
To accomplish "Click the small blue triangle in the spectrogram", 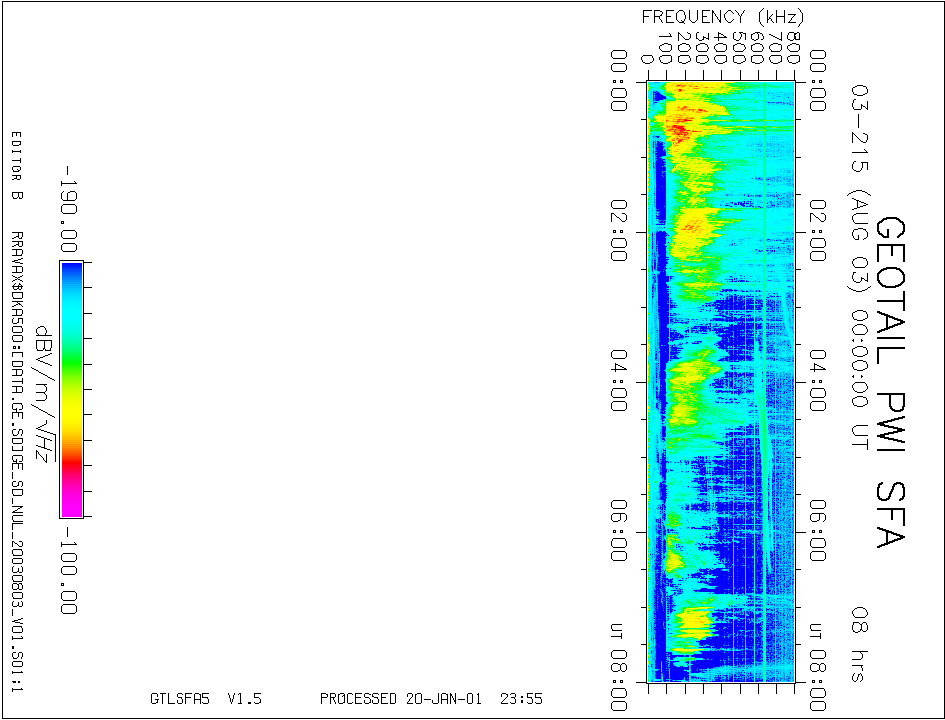I will click(x=657, y=97).
